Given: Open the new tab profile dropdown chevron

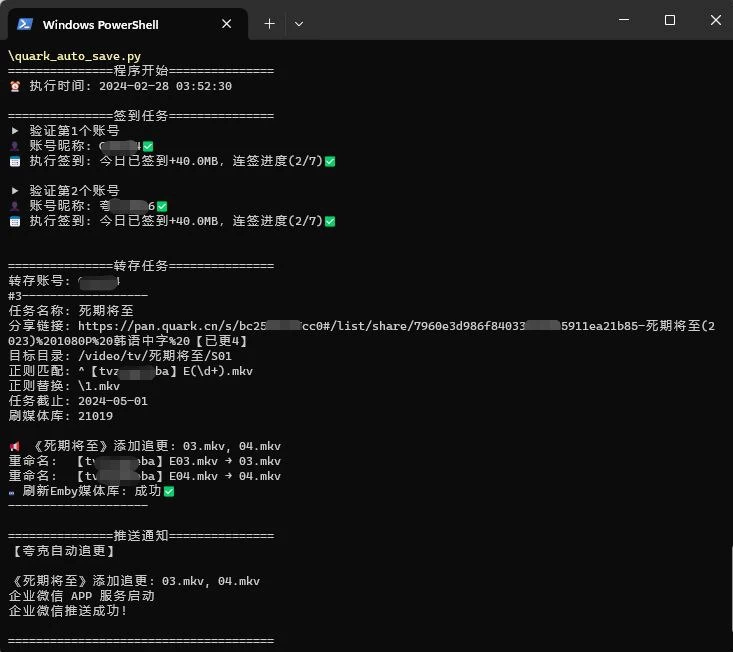Looking at the screenshot, I should tap(299, 24).
